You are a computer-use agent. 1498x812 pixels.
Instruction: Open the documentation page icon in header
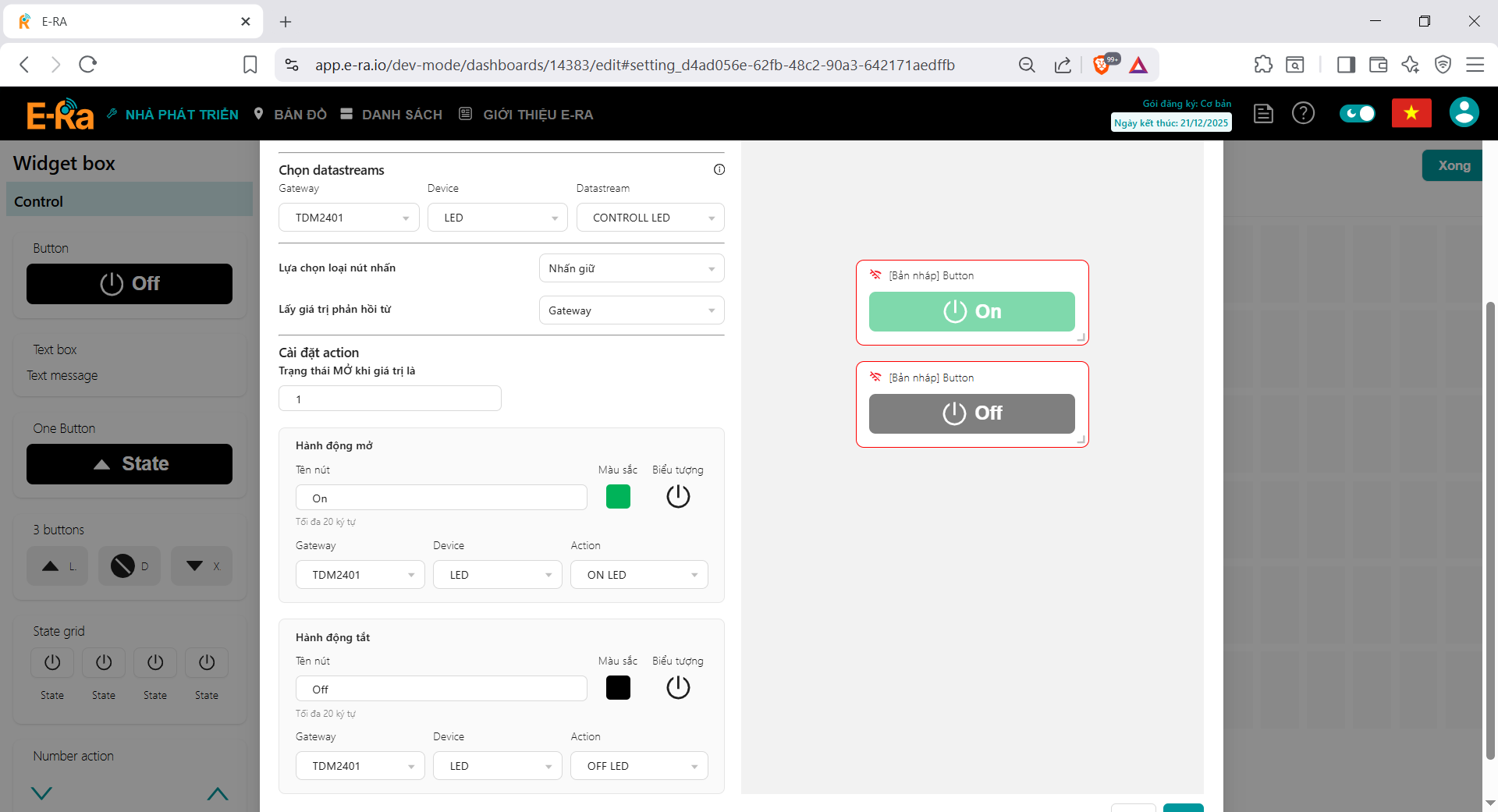1263,114
